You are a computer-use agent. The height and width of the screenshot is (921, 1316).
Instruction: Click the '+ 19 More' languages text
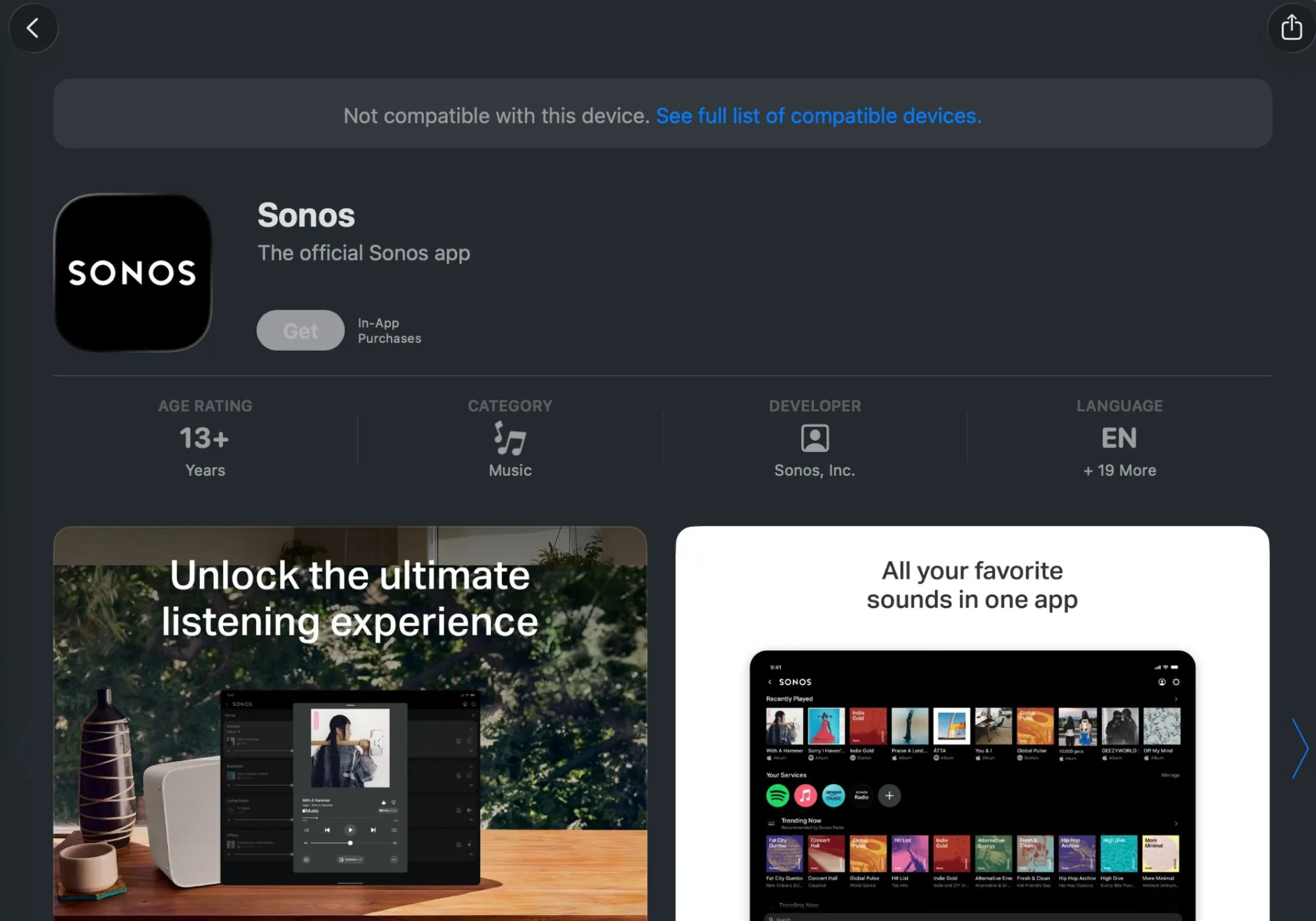tap(1119, 470)
